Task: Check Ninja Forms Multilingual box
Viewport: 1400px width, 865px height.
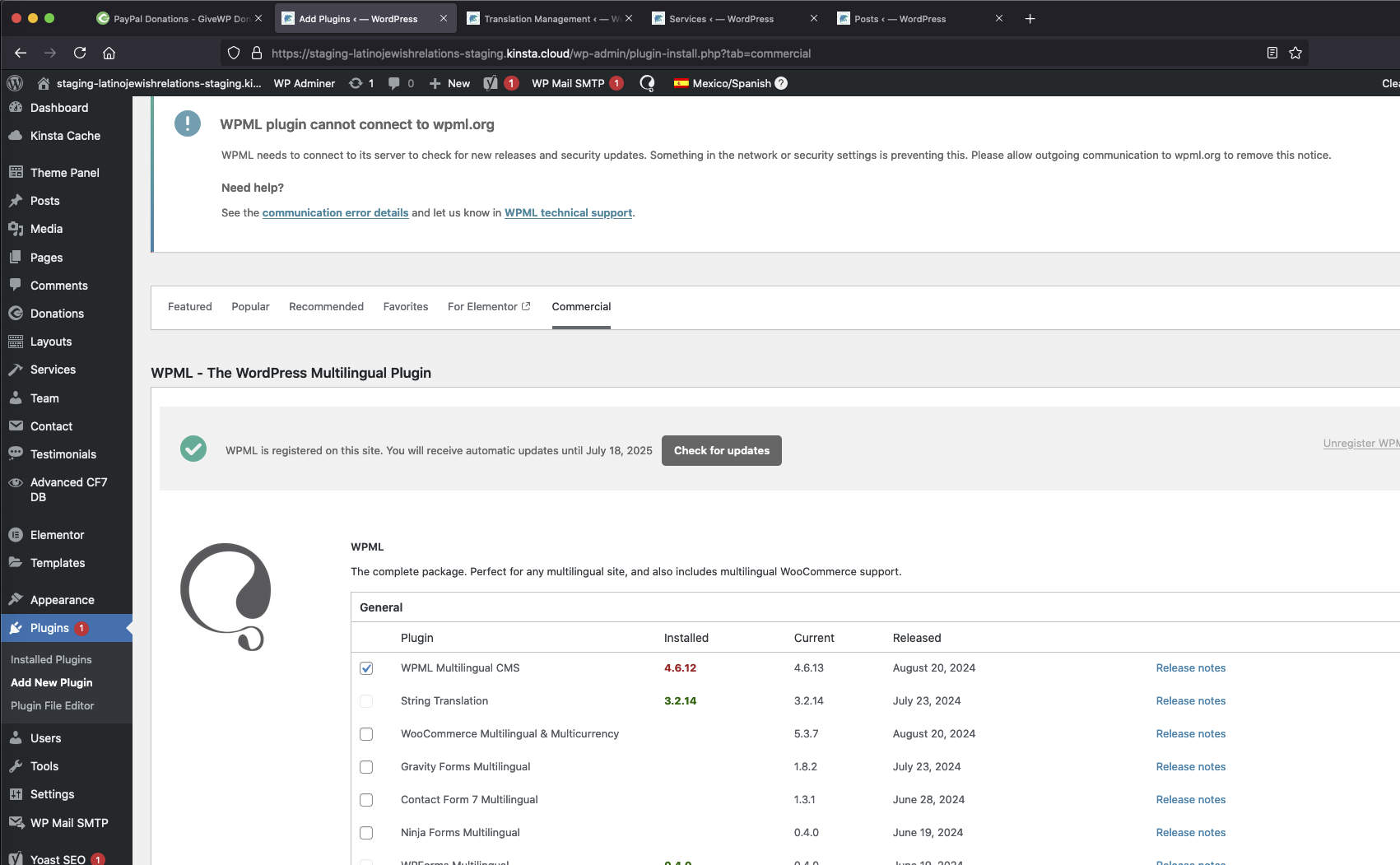Action: pyautogui.click(x=366, y=833)
